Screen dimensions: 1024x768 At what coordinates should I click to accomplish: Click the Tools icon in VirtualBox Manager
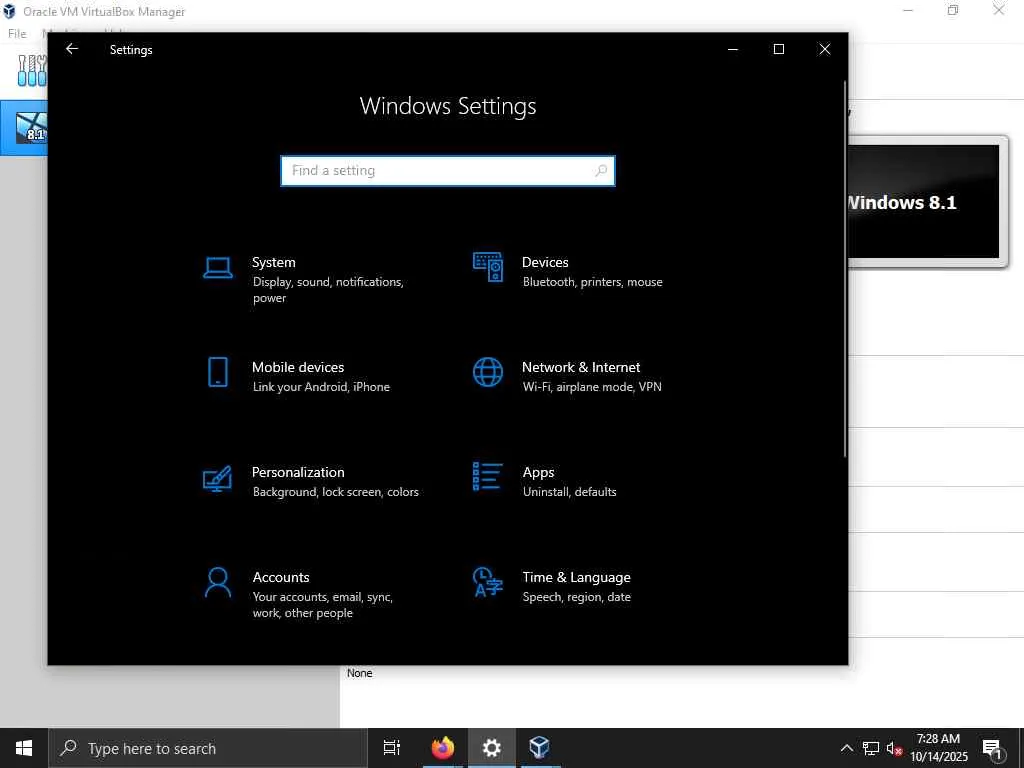click(x=32, y=70)
